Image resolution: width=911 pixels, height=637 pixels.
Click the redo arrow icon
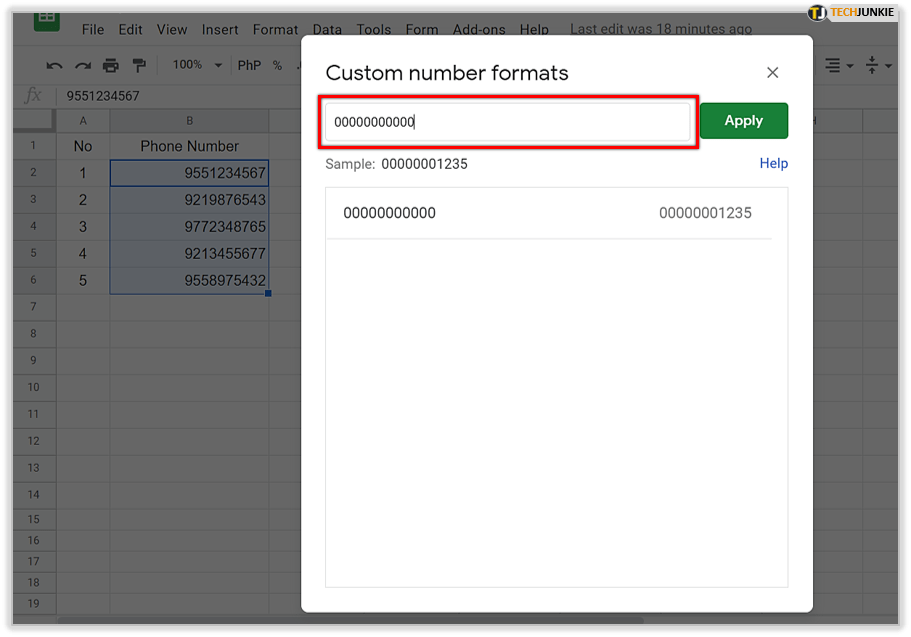pyautogui.click(x=82, y=66)
